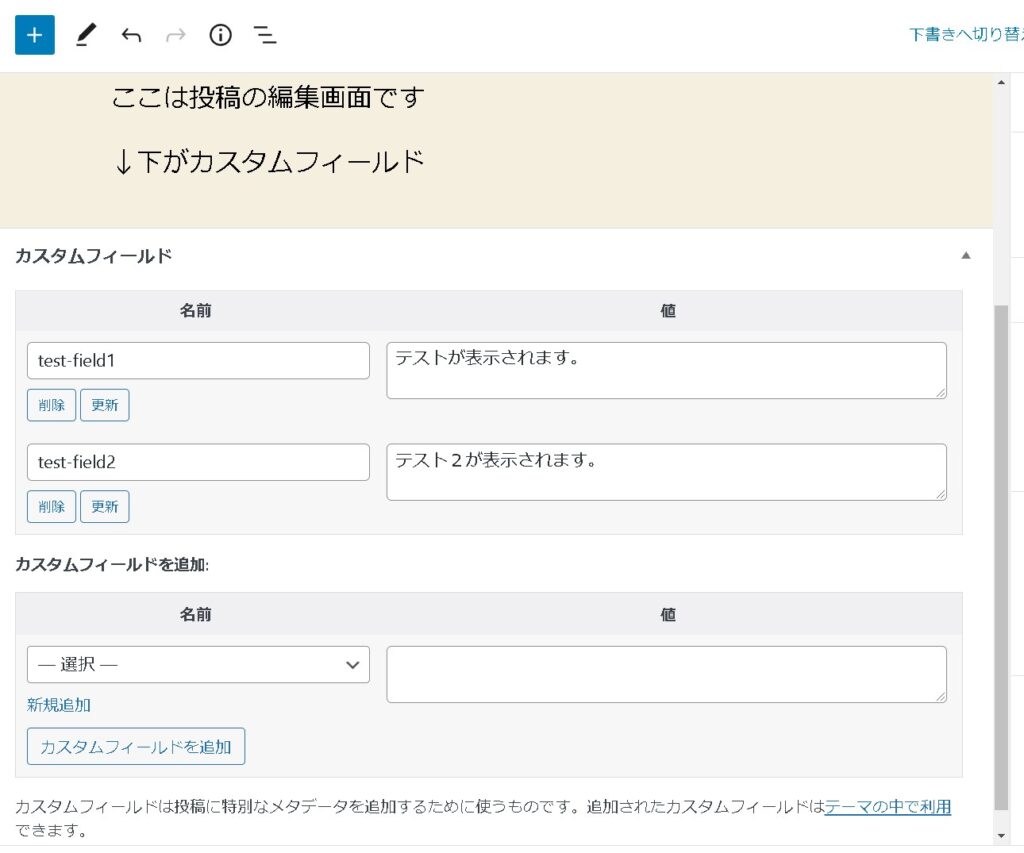Screen dimensions: 1024x853
Task: Update the test-field1 custom field
Action: tap(105, 405)
